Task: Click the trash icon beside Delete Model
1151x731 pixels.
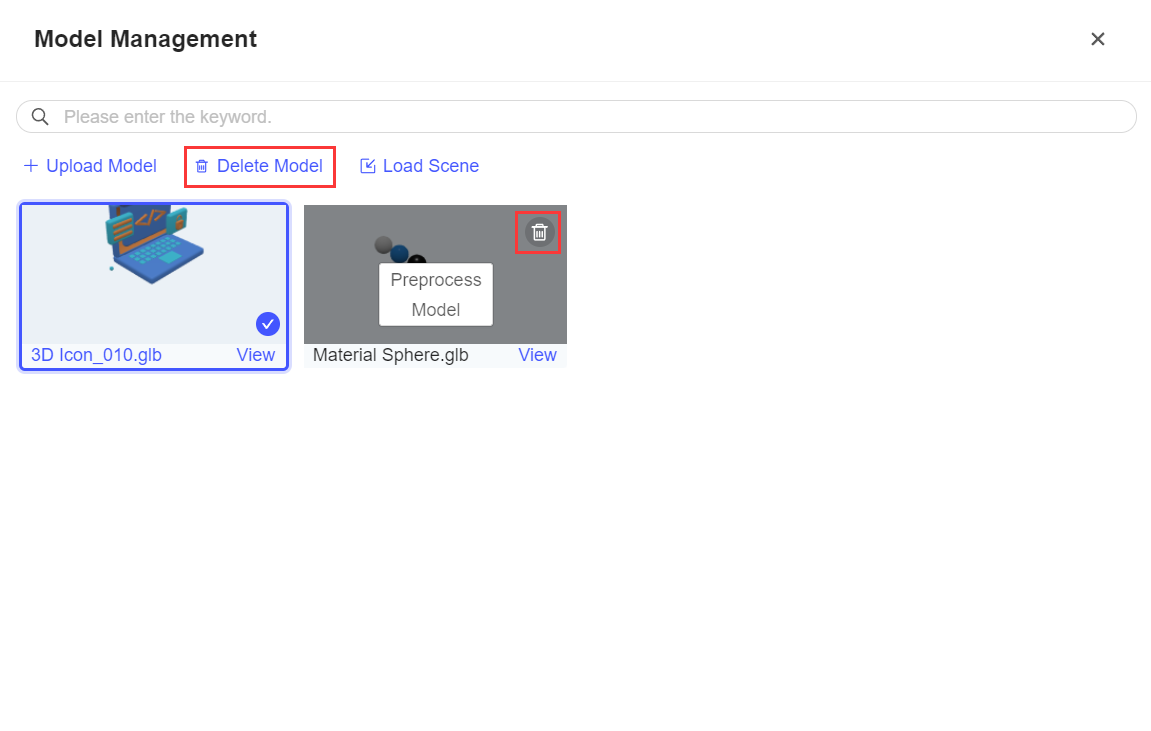Action: point(203,166)
